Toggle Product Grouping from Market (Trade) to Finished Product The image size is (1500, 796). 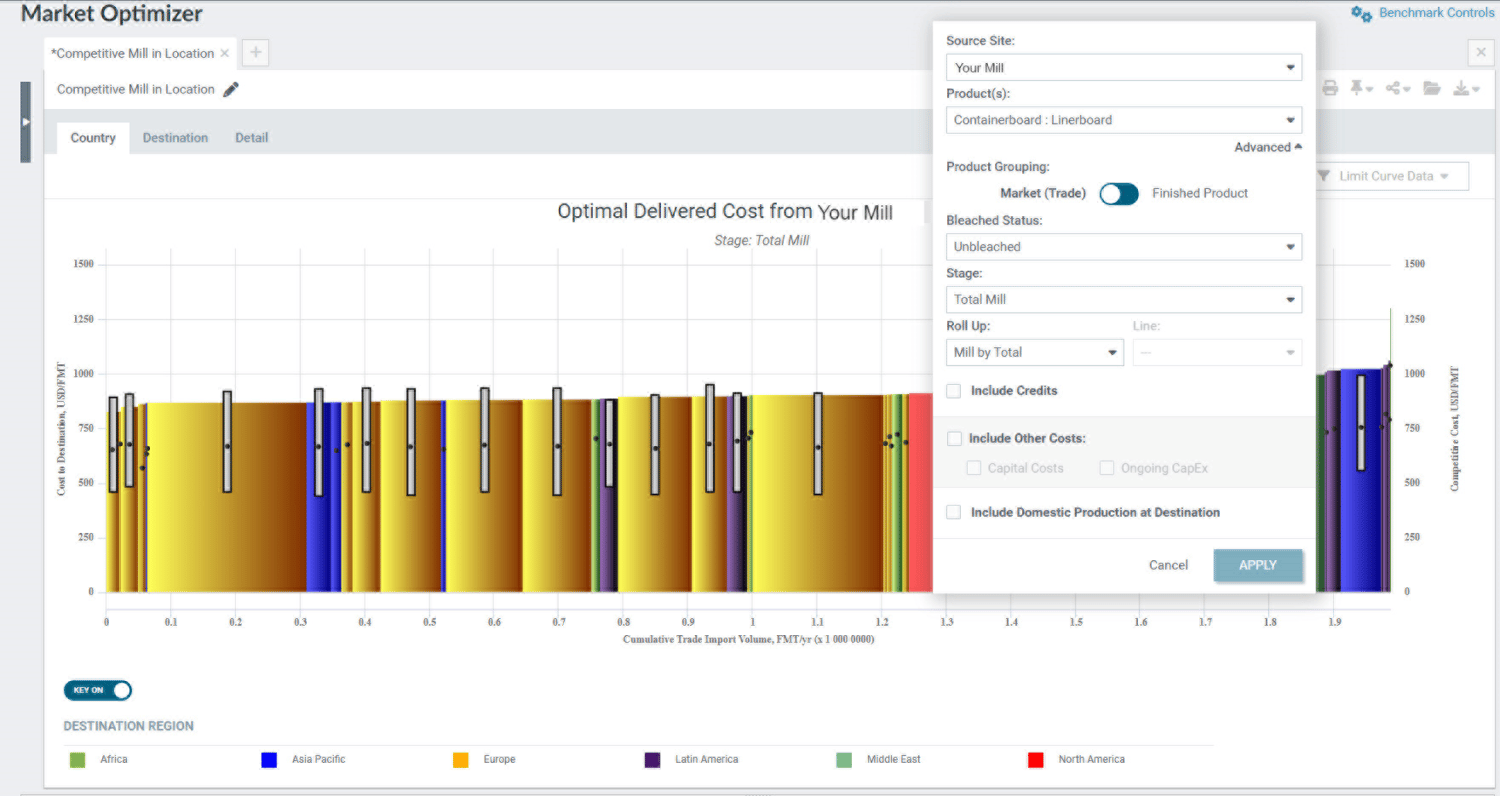tap(1119, 194)
